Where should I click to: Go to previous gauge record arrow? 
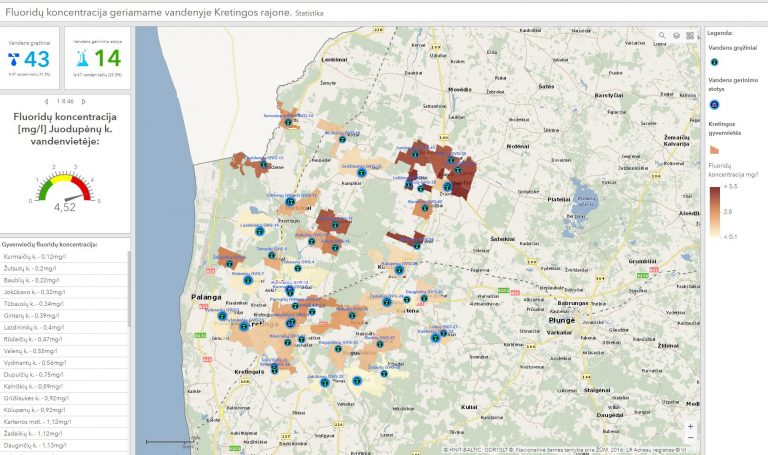click(46, 102)
